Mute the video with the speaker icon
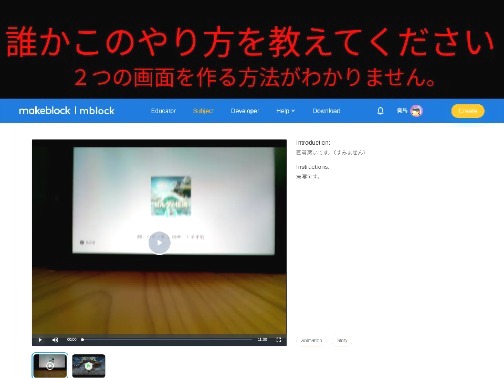 click(x=55, y=340)
